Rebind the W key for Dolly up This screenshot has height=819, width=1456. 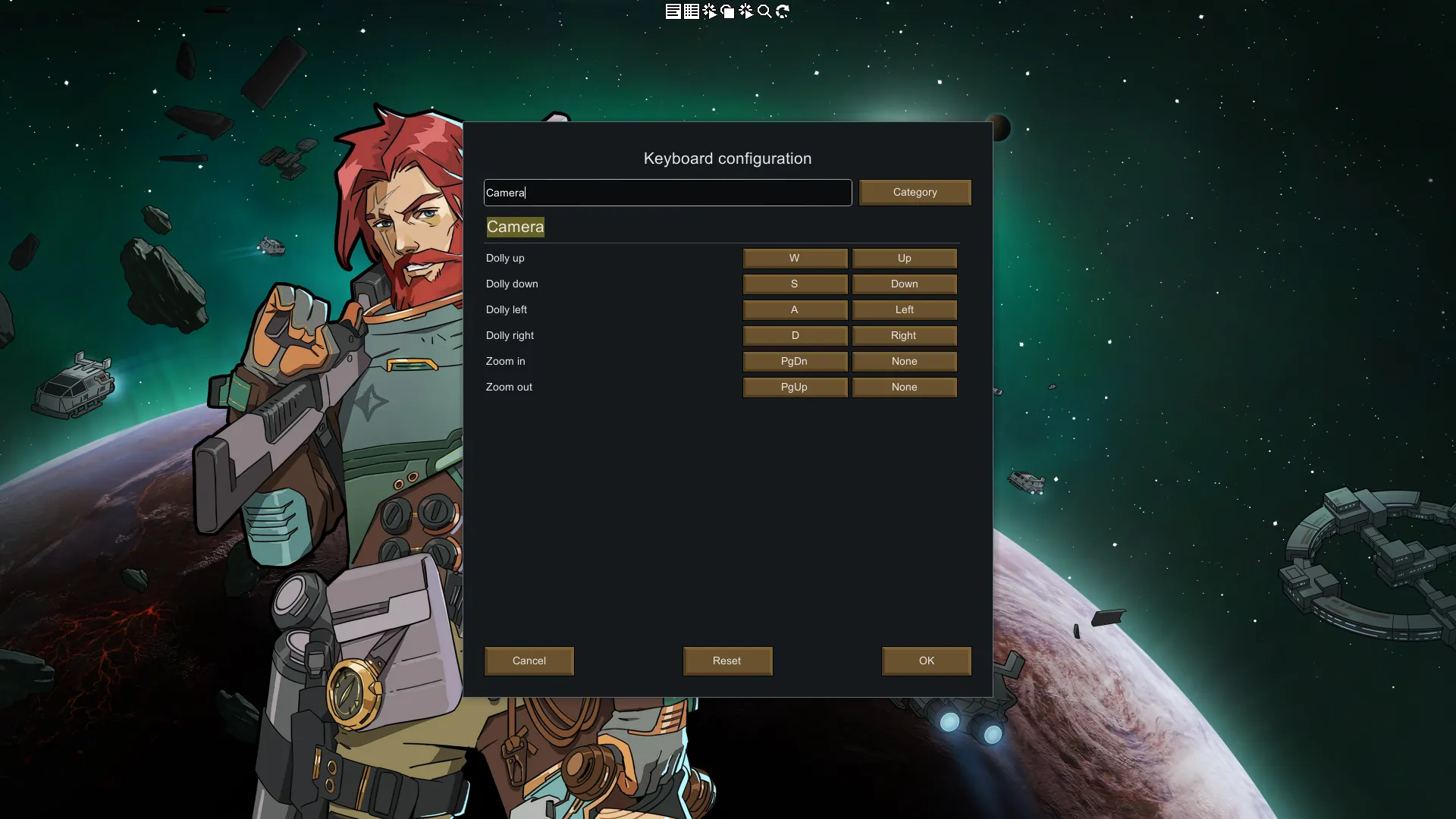click(795, 259)
